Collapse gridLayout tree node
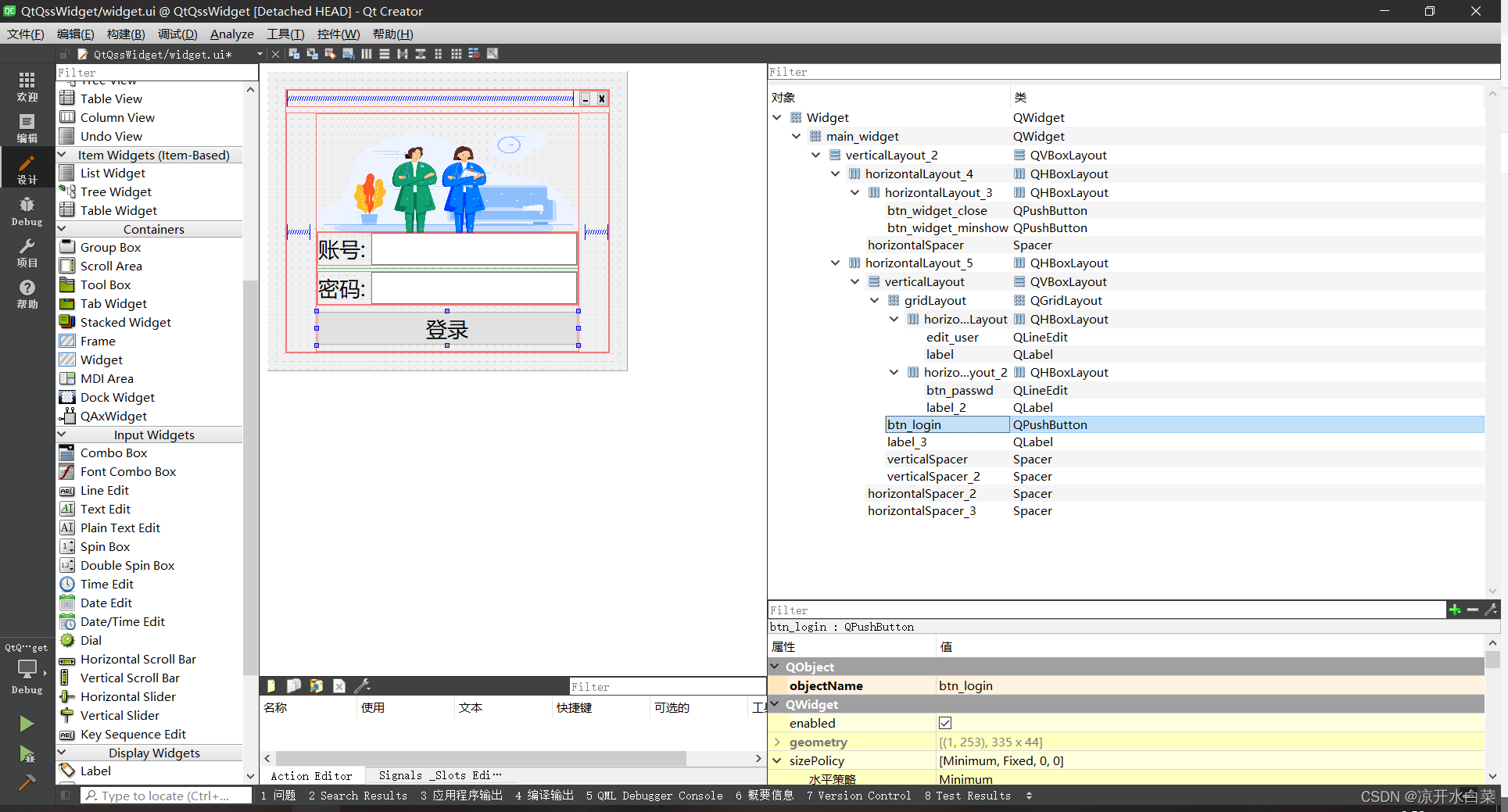This screenshot has height=812, width=1508. [874, 300]
